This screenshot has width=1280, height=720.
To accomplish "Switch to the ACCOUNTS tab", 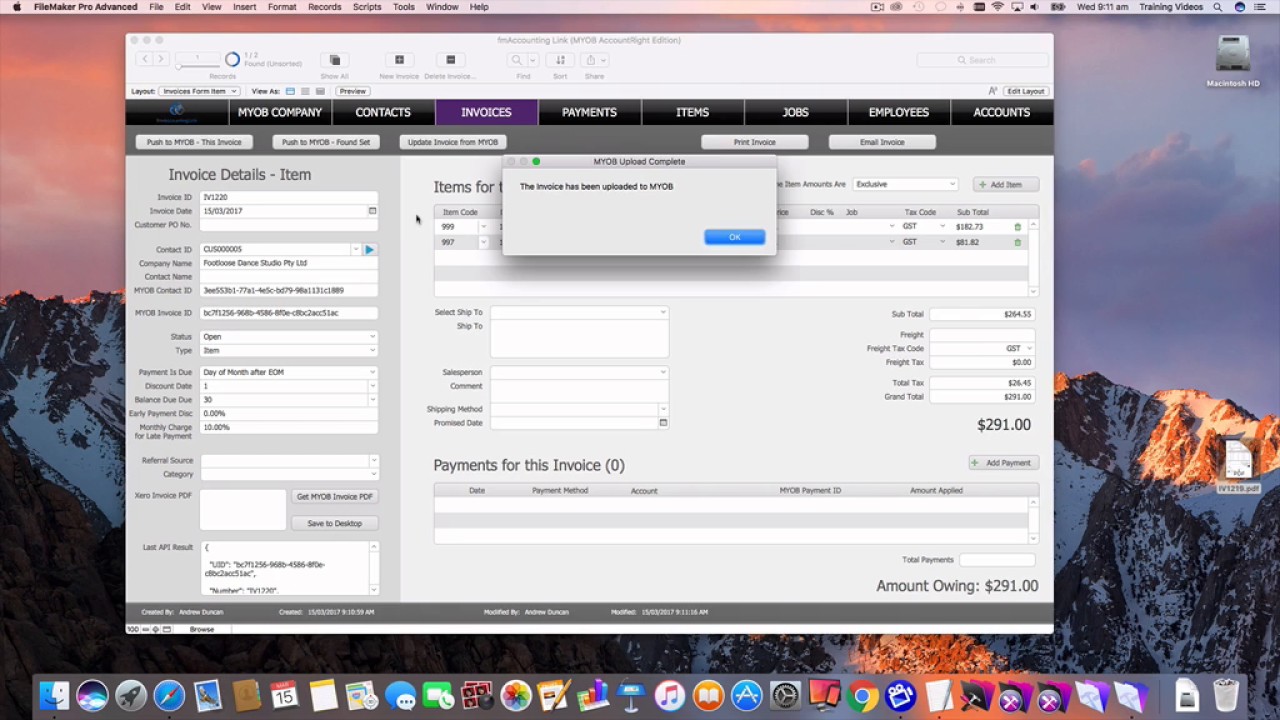I will 1002,113.
